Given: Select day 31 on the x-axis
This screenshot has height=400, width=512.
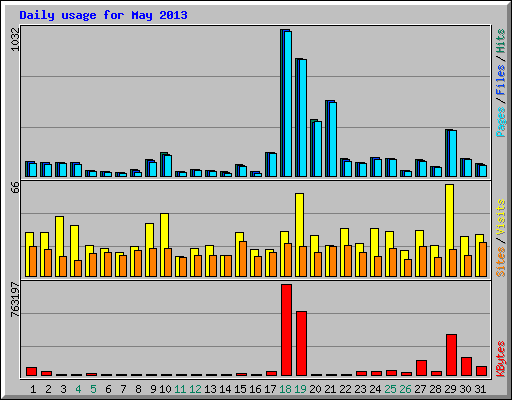Looking at the screenshot, I should pyautogui.click(x=480, y=389).
